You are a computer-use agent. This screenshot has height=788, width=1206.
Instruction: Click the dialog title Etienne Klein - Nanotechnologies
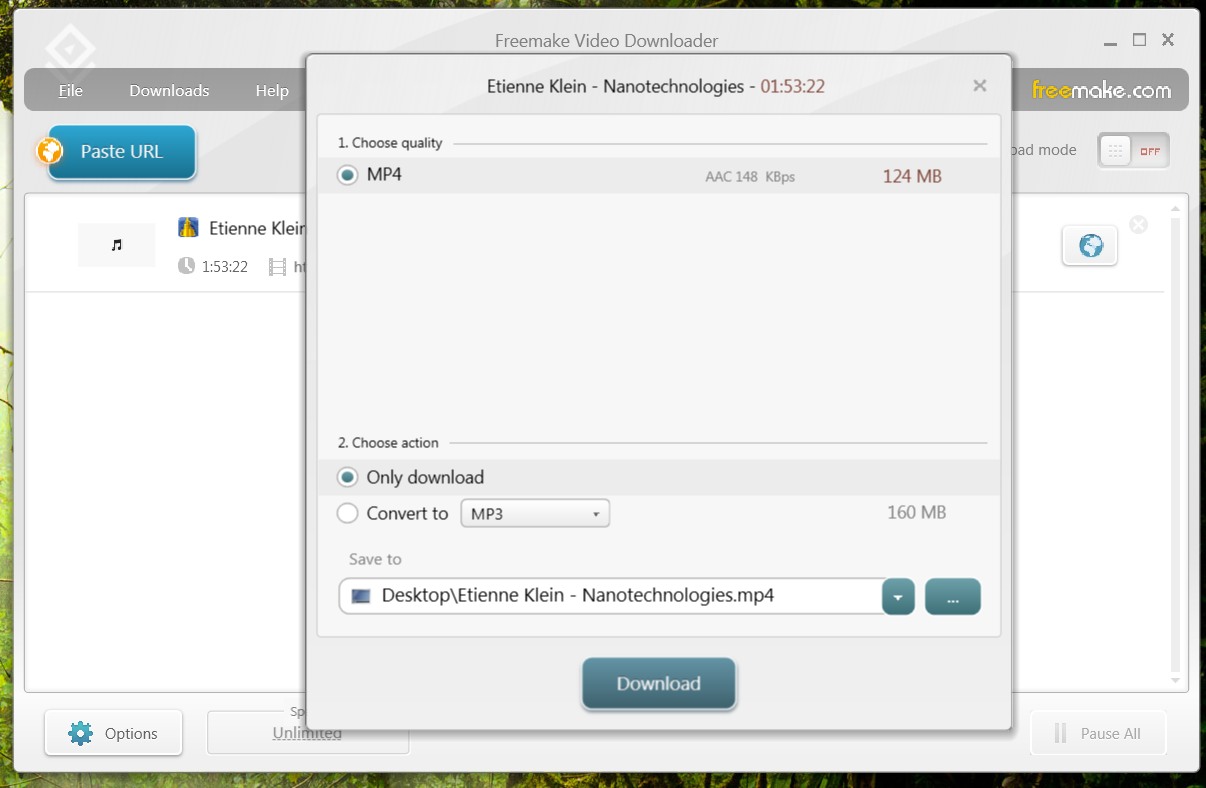tap(615, 86)
